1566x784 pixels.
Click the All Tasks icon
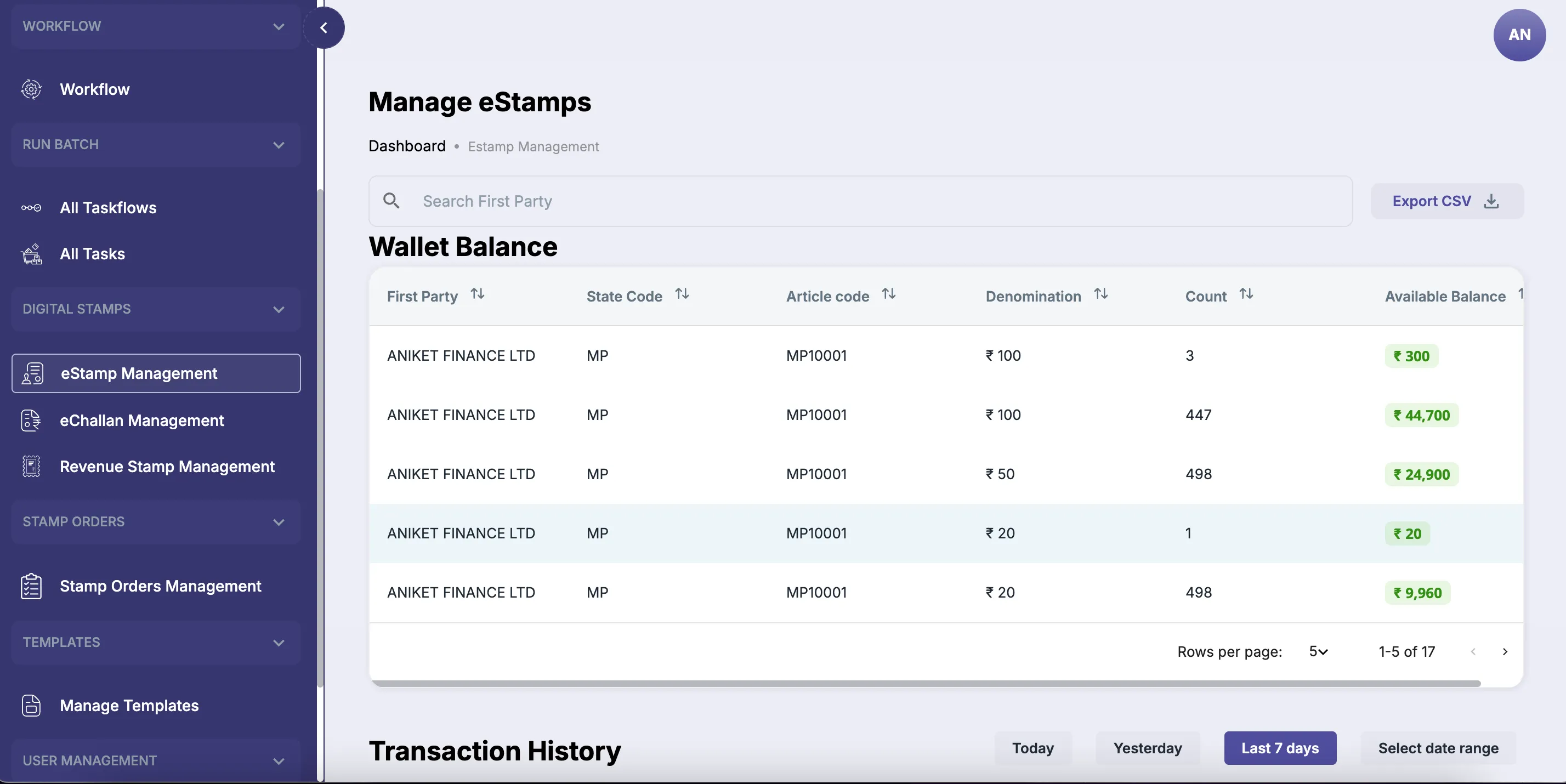[31, 254]
